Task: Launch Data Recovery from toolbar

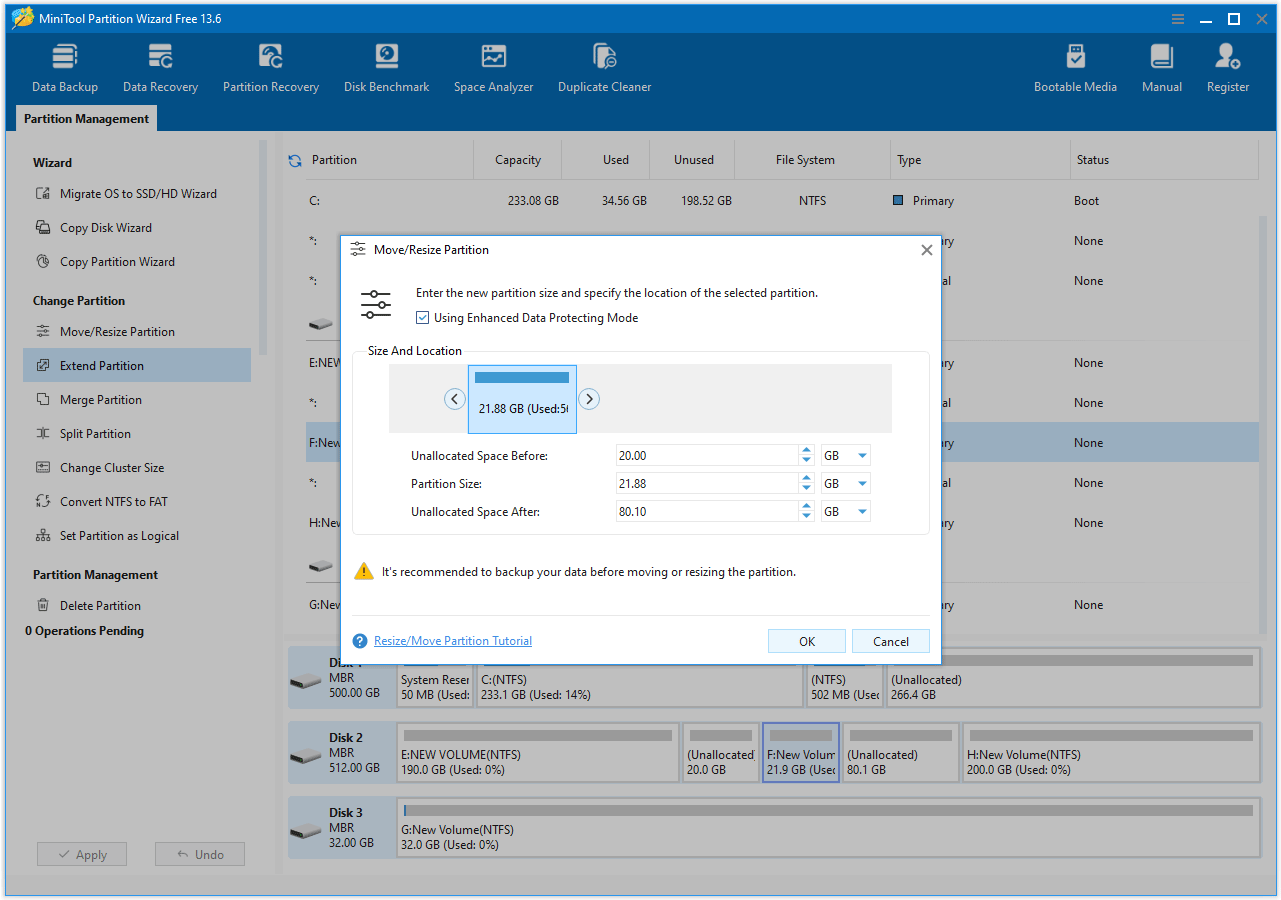Action: pyautogui.click(x=160, y=68)
